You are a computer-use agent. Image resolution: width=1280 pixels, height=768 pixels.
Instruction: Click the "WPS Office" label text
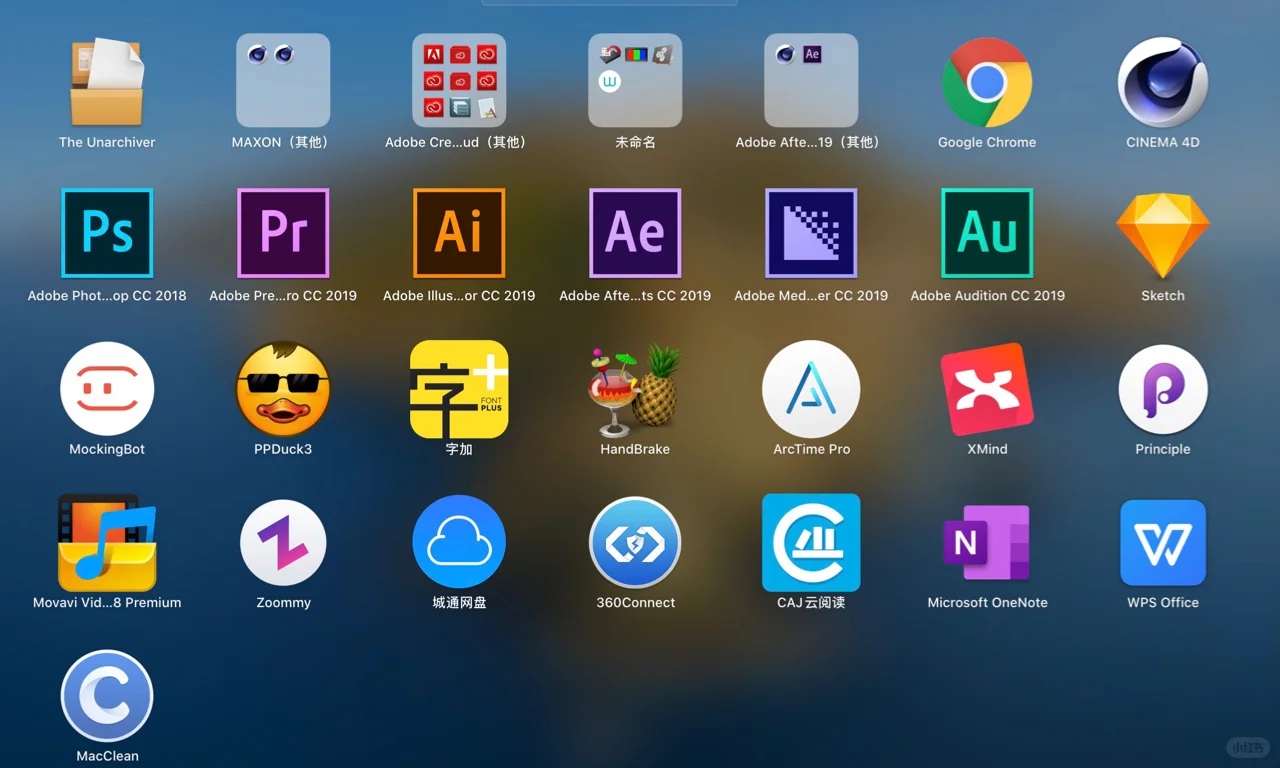1163,602
